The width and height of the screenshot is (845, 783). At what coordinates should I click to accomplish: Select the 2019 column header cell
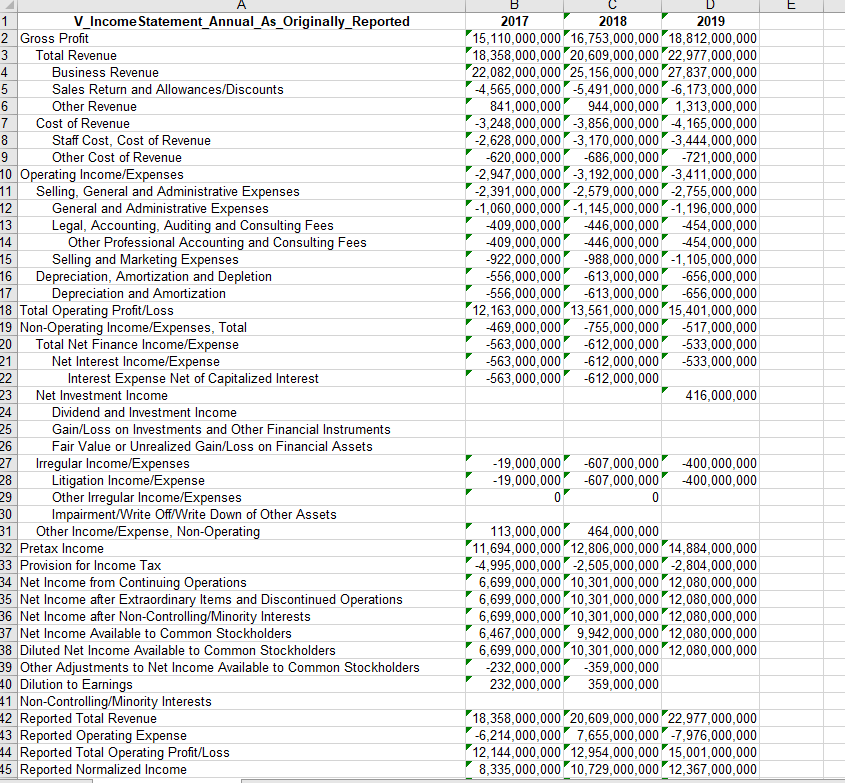[x=710, y=21]
